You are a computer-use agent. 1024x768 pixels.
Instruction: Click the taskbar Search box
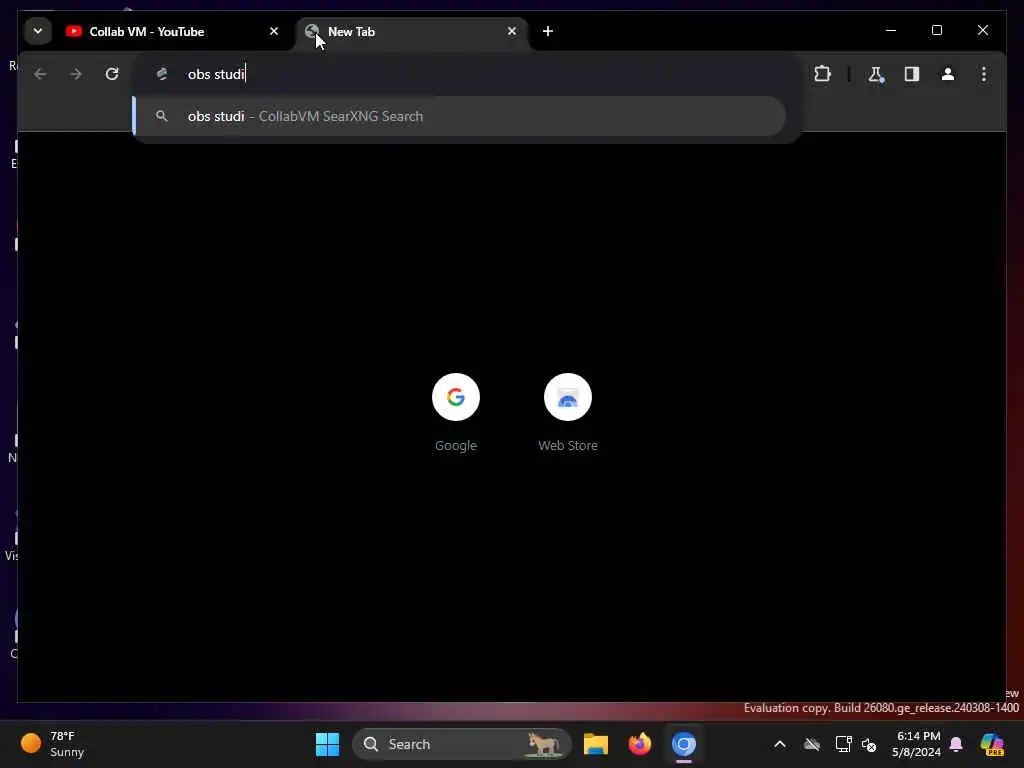coord(462,744)
